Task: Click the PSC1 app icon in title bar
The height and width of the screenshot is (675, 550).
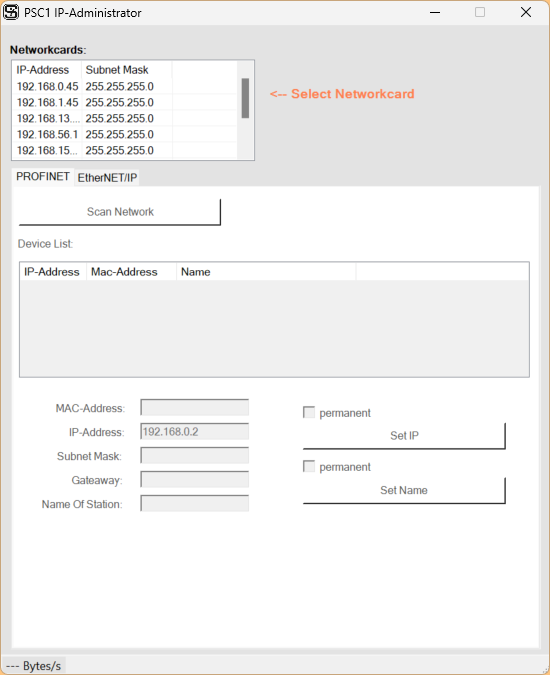Action: (x=11, y=12)
